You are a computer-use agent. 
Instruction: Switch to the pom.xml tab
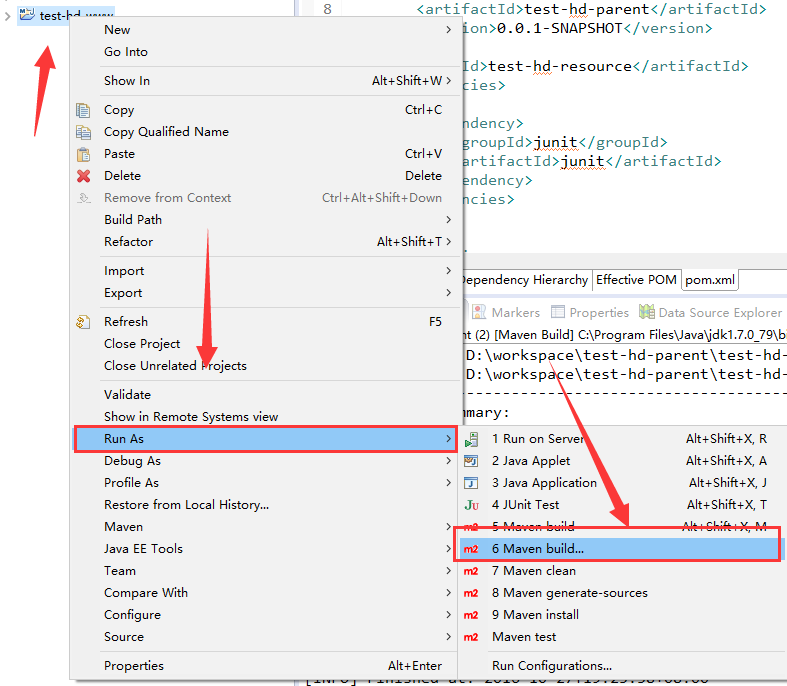tap(710, 280)
